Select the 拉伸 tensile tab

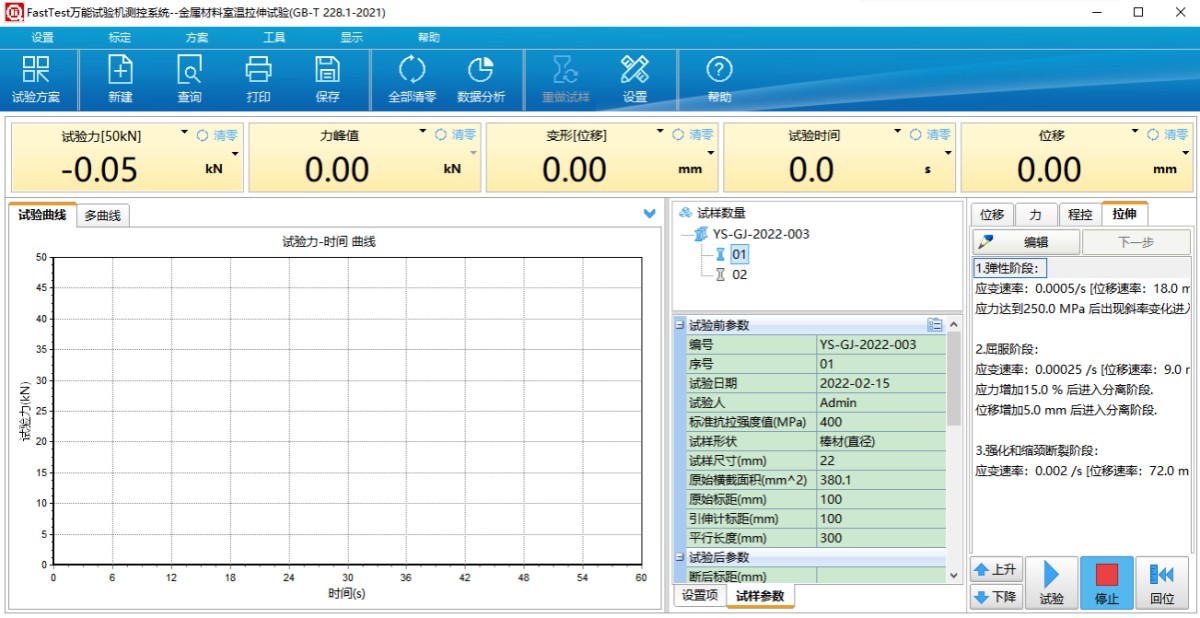tap(1124, 213)
